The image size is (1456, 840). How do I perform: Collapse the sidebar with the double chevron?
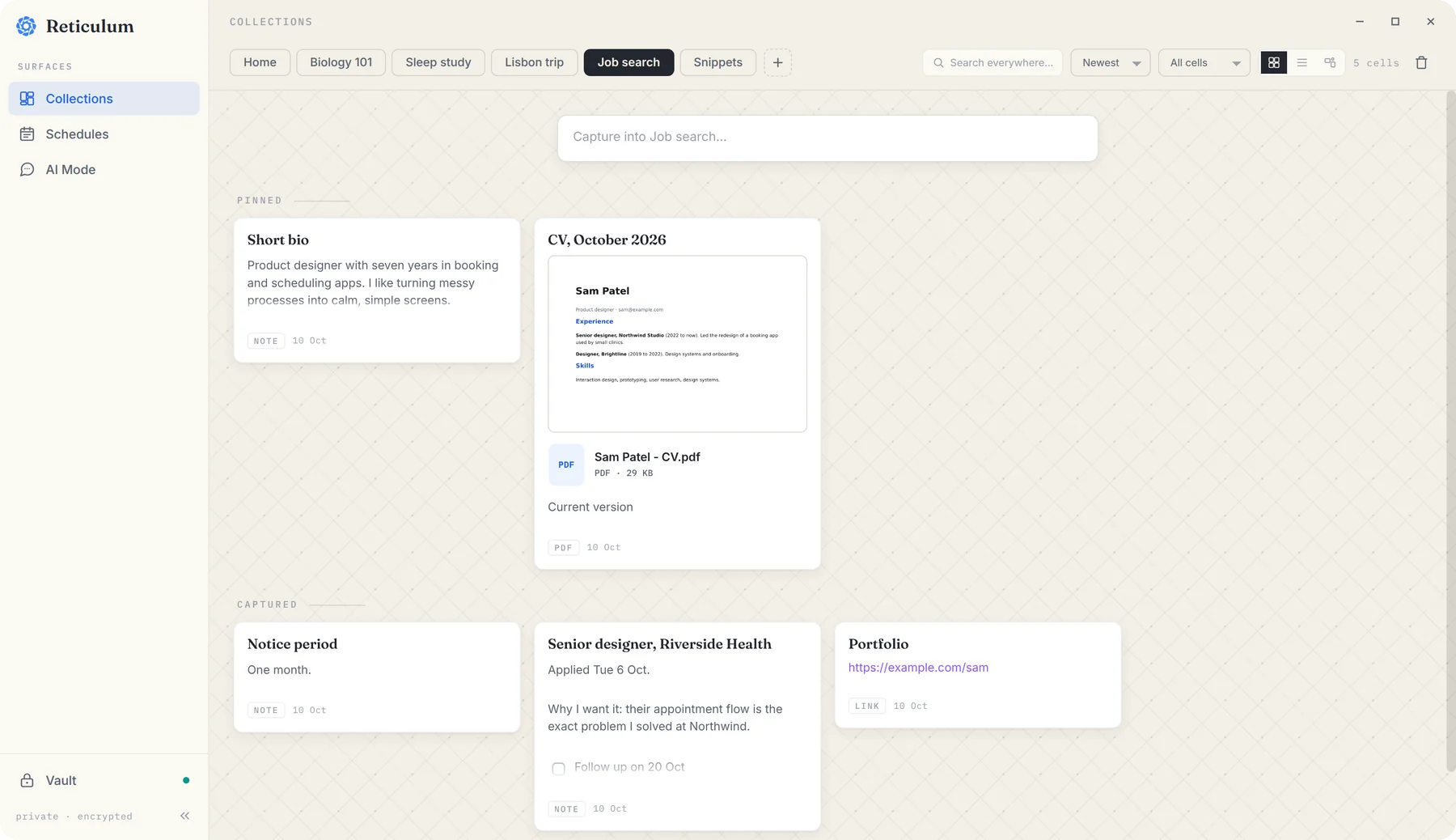(x=184, y=816)
